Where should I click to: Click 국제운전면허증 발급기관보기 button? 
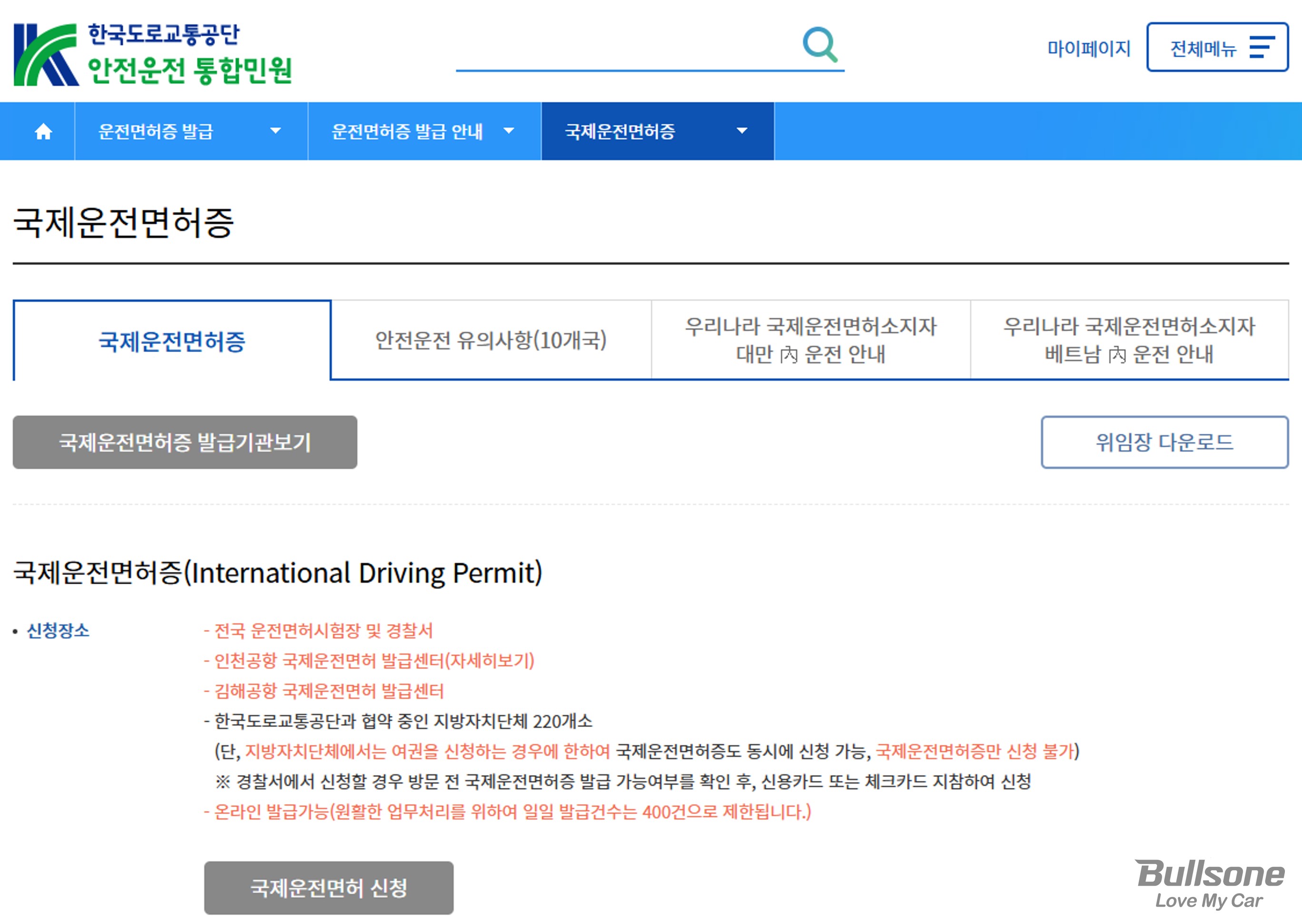(185, 442)
